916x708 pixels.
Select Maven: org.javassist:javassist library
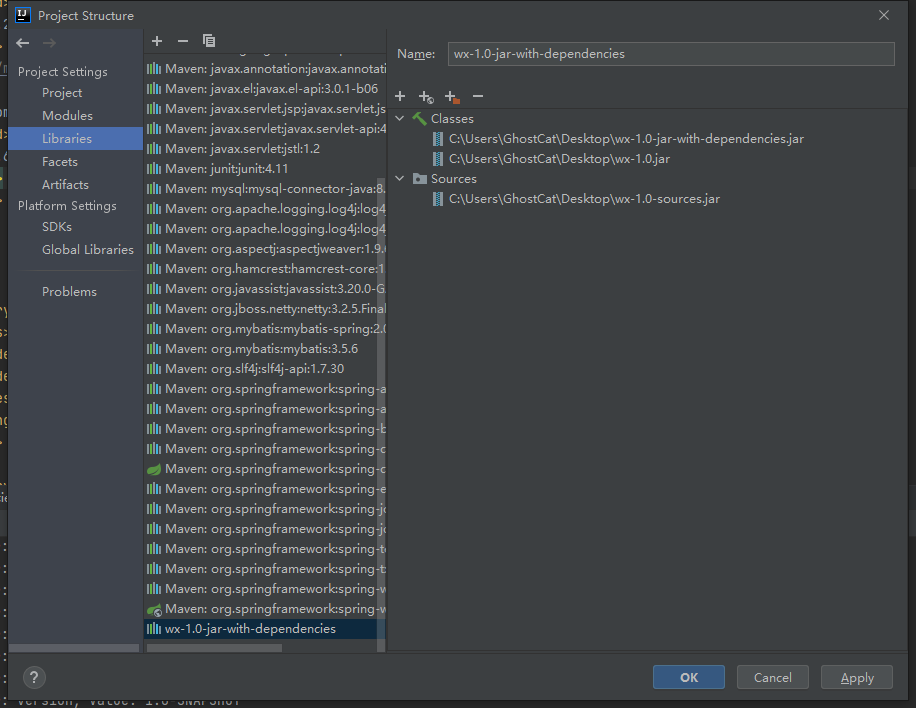pyautogui.click(x=265, y=289)
